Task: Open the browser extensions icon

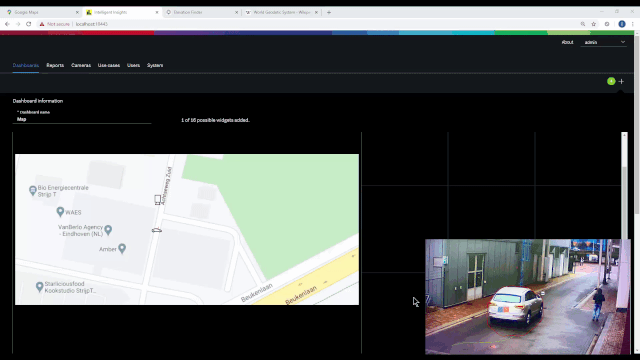Action: pos(607,24)
